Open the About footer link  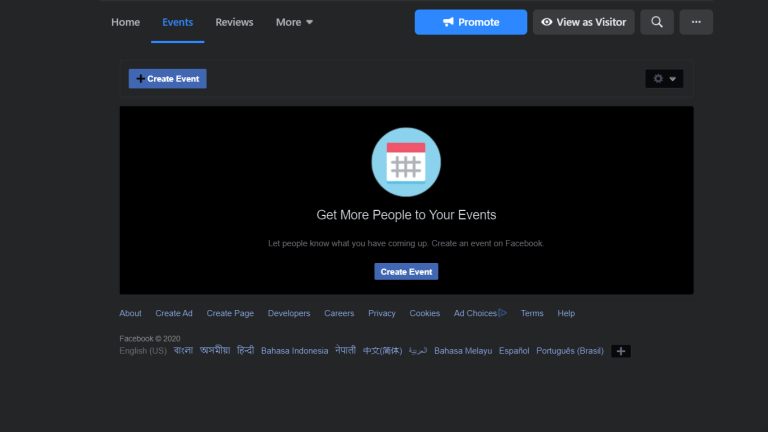click(x=130, y=313)
